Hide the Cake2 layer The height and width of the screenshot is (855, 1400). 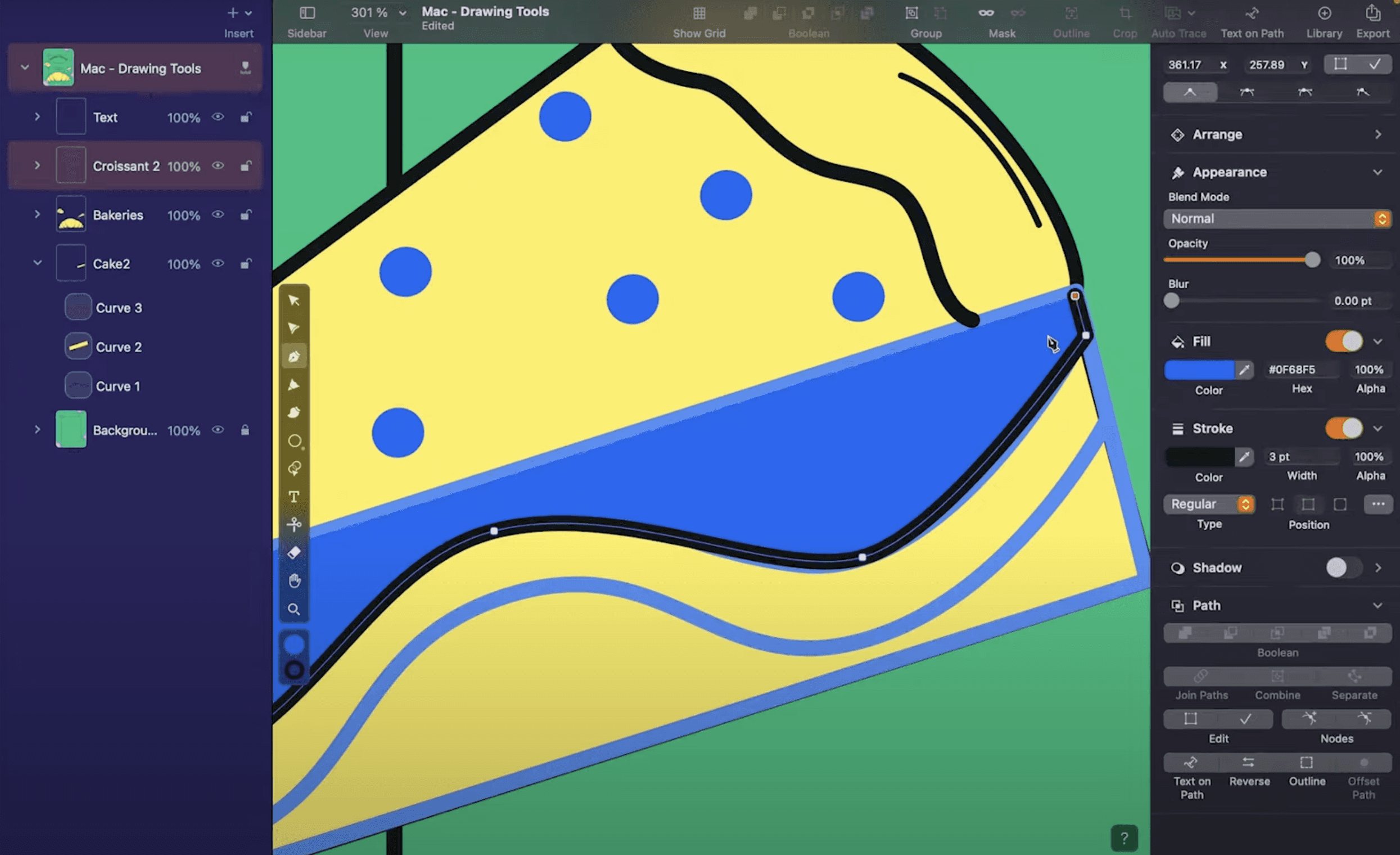(x=218, y=264)
